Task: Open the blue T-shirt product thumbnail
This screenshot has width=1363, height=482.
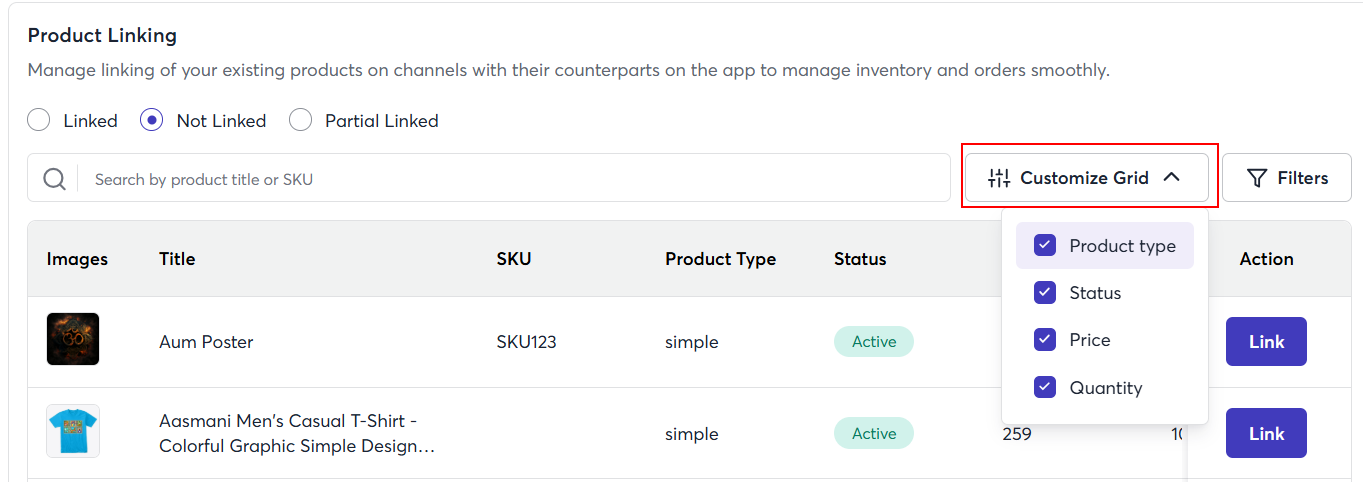Action: click(73, 431)
